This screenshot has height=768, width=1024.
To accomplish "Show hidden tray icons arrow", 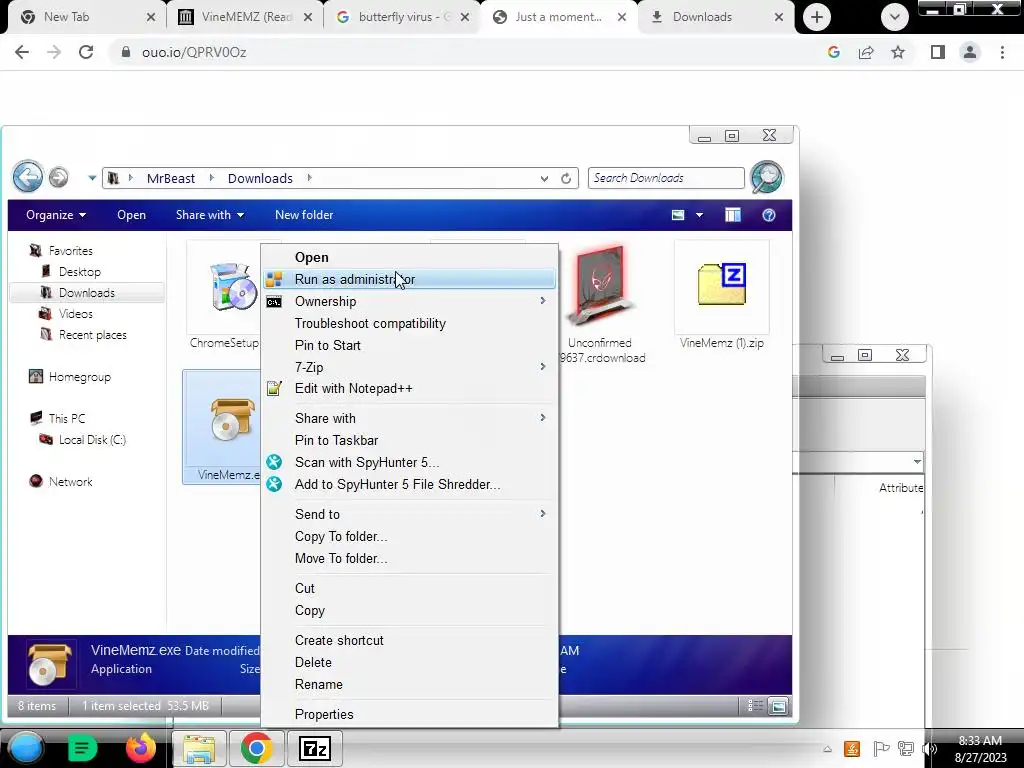I will [827, 749].
